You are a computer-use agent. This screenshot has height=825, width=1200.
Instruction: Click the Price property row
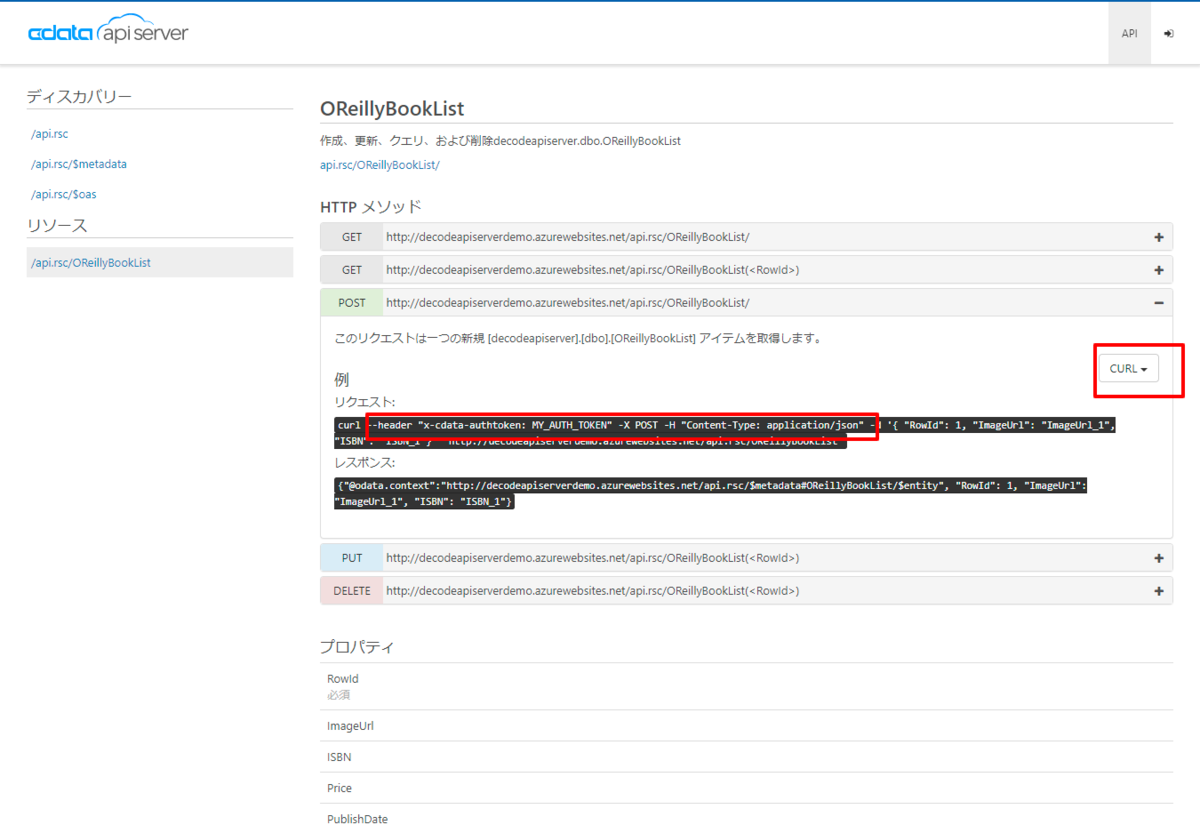click(746, 788)
